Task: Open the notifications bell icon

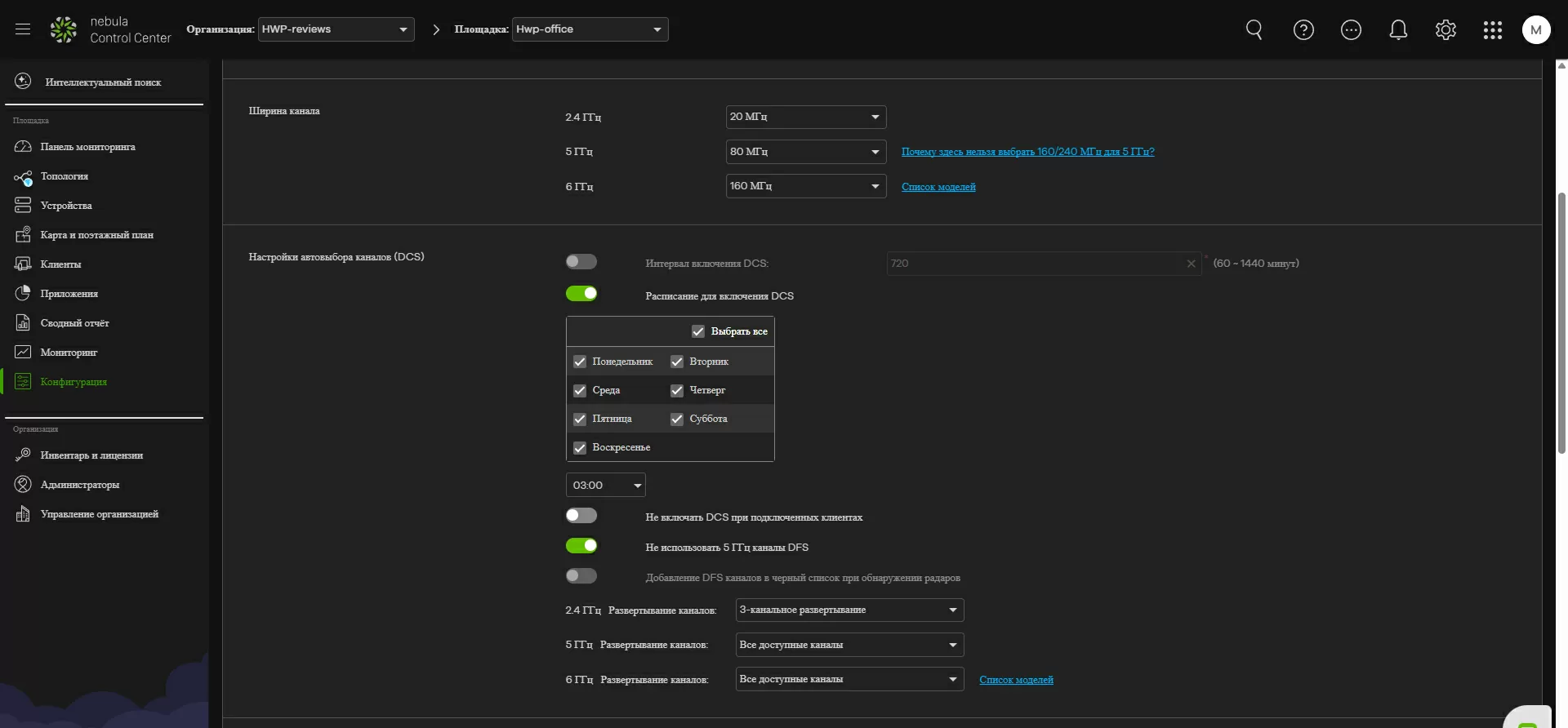Action: 1398,30
